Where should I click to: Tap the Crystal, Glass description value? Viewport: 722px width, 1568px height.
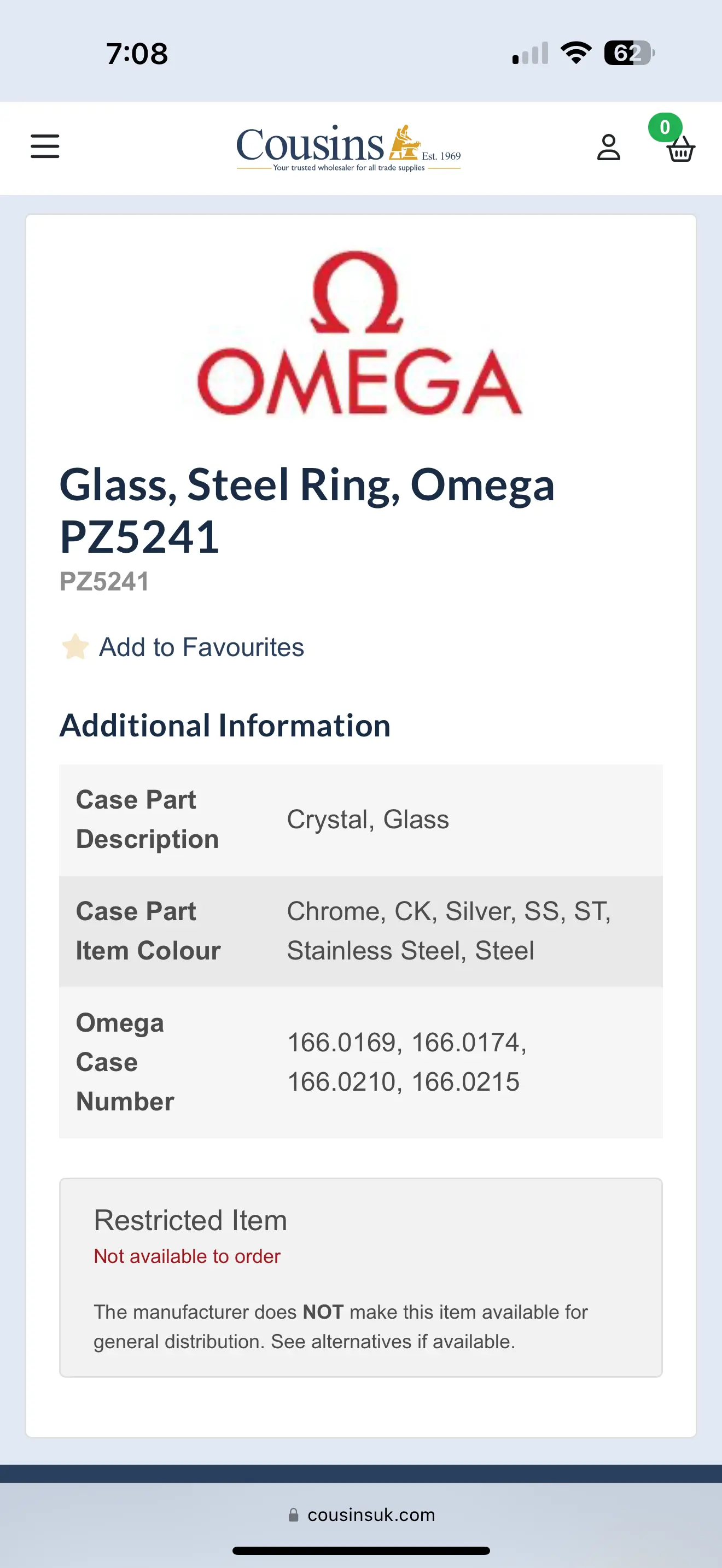click(x=368, y=820)
